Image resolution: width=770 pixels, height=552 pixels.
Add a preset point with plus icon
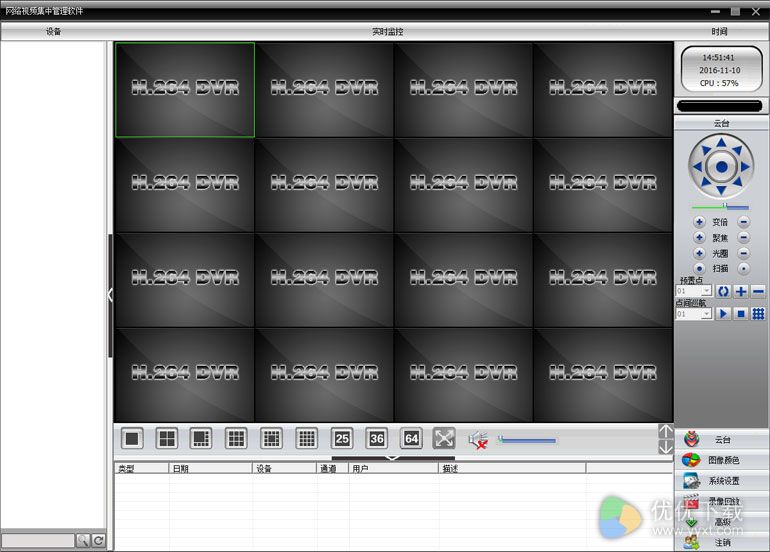[x=741, y=291]
